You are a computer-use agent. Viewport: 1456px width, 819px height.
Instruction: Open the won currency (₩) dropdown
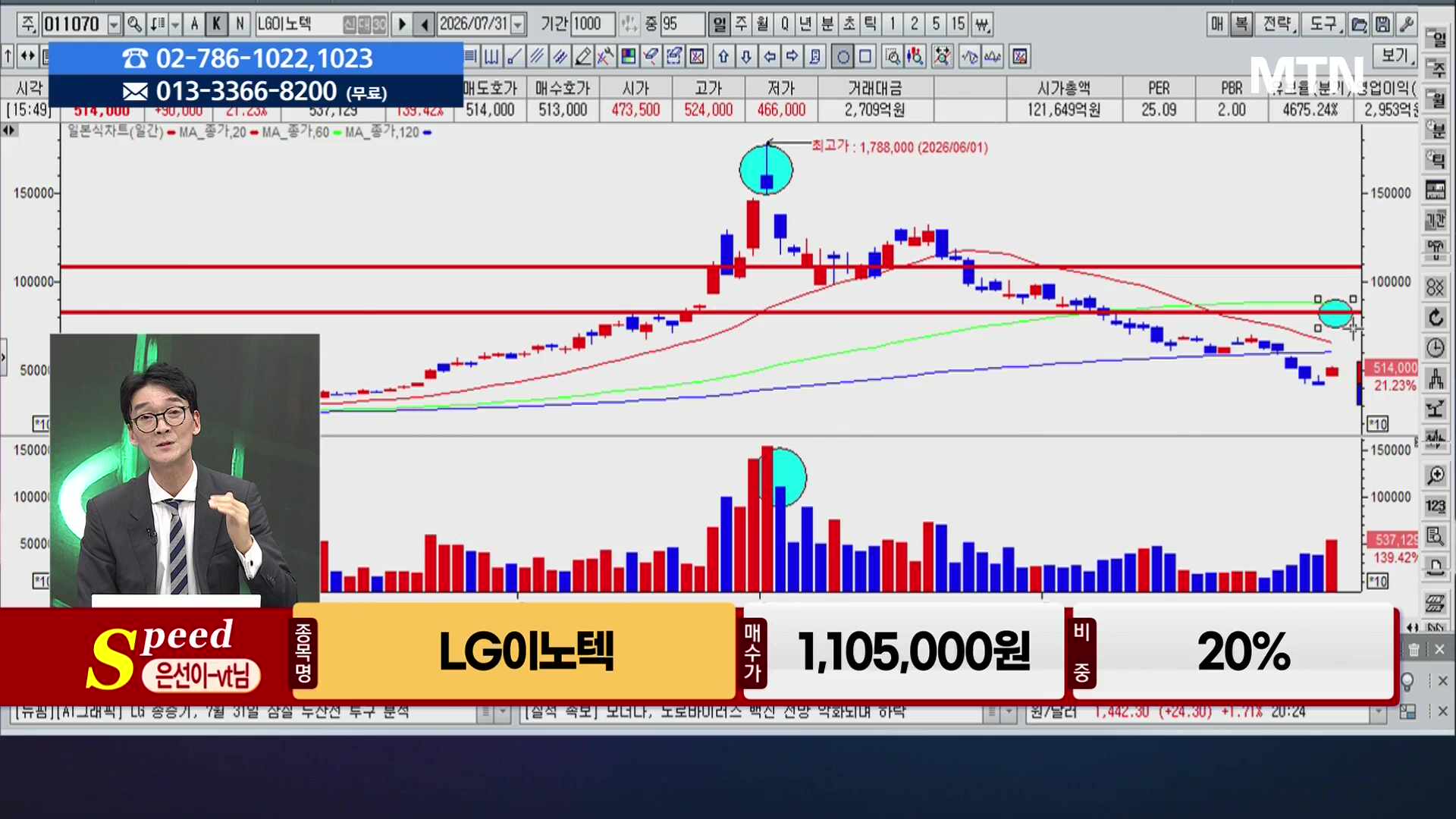983,24
